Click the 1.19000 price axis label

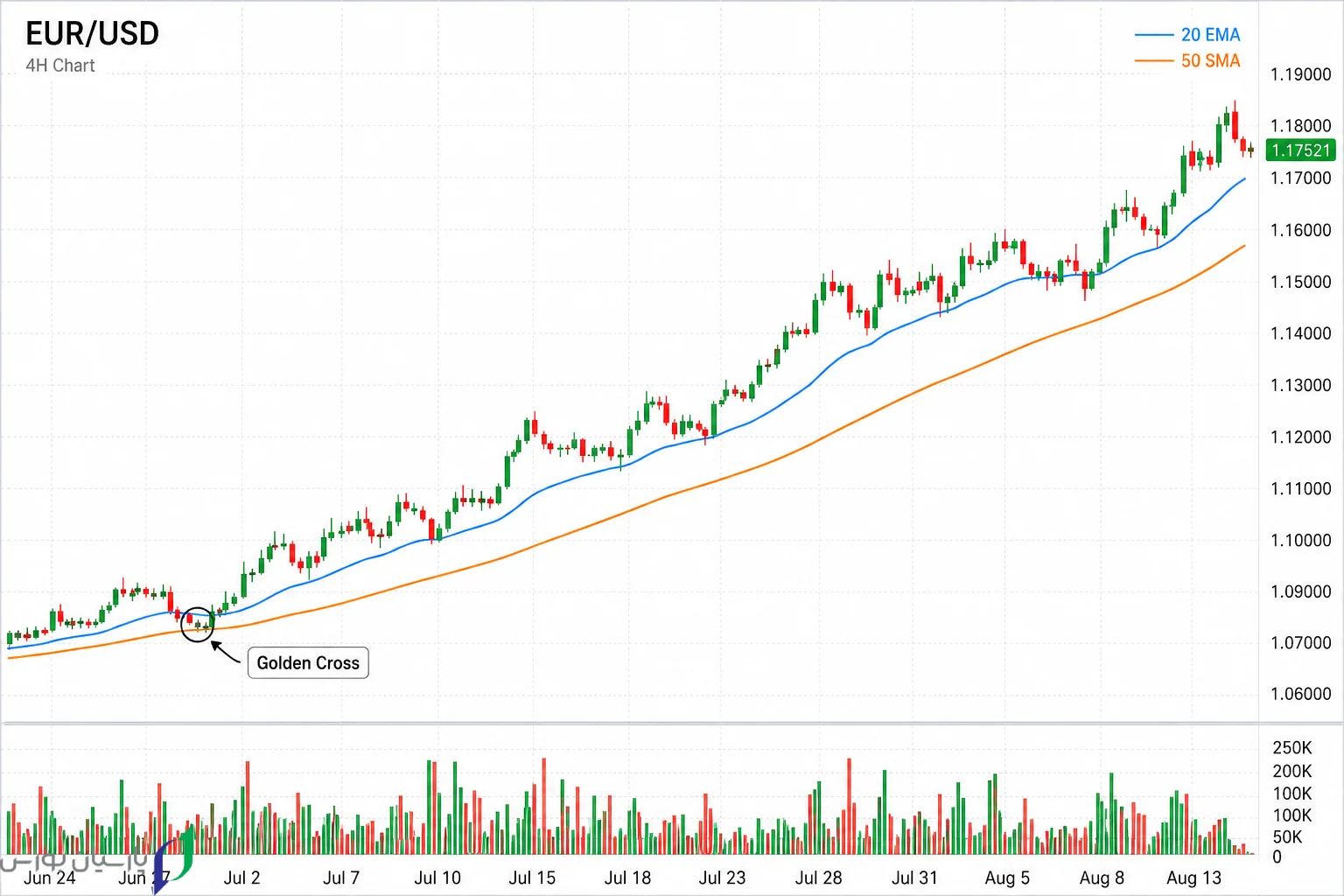pyautogui.click(x=1300, y=74)
